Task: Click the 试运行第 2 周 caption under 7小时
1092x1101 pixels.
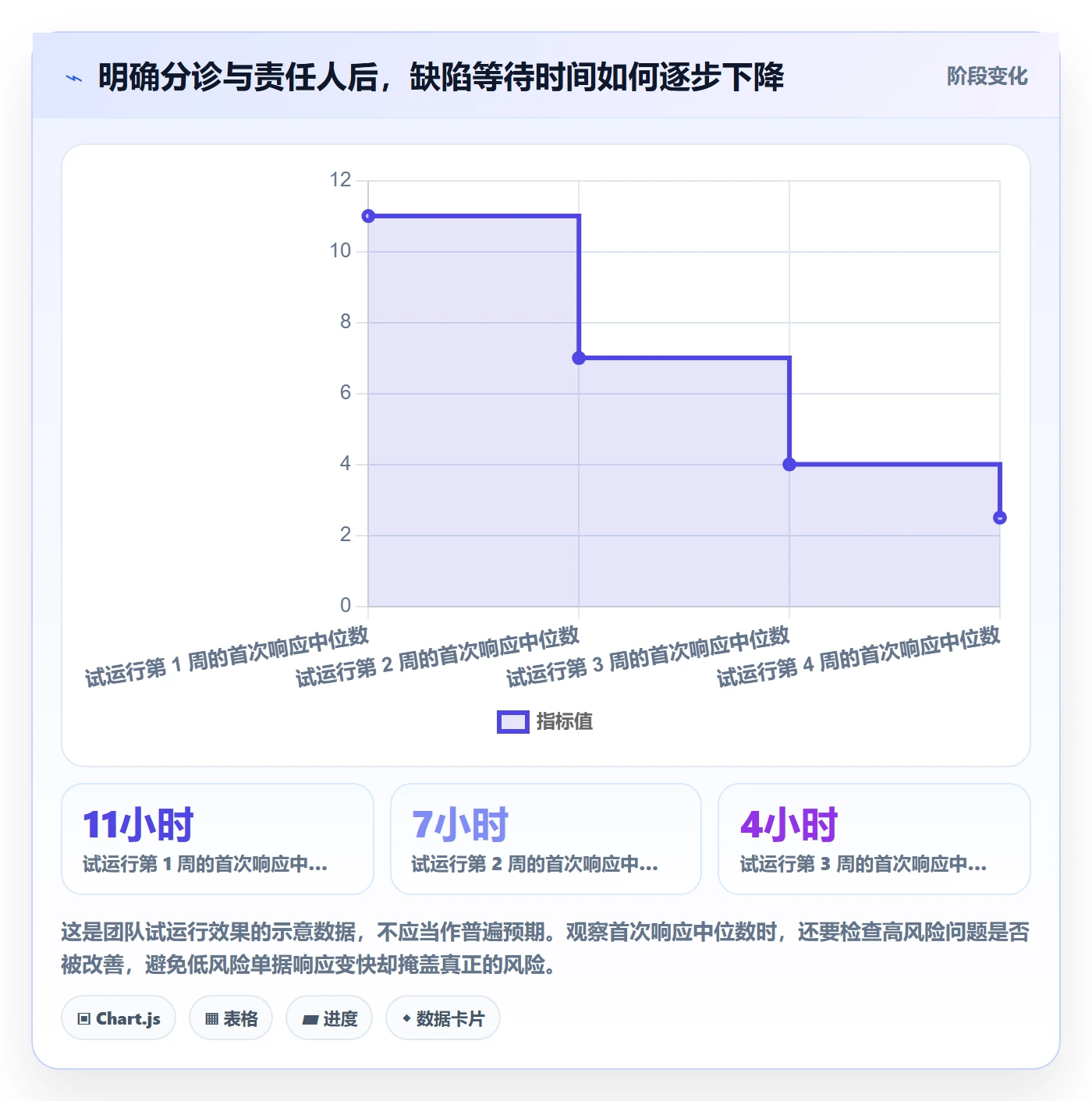Action: point(535,864)
